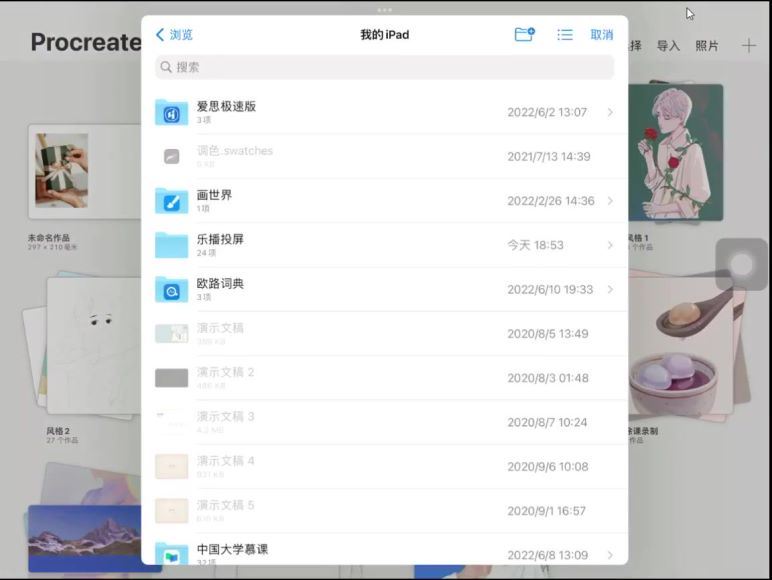This screenshot has width=772, height=580.
Task: Click the date 2022/6/2 13:07
Action: tap(547, 112)
